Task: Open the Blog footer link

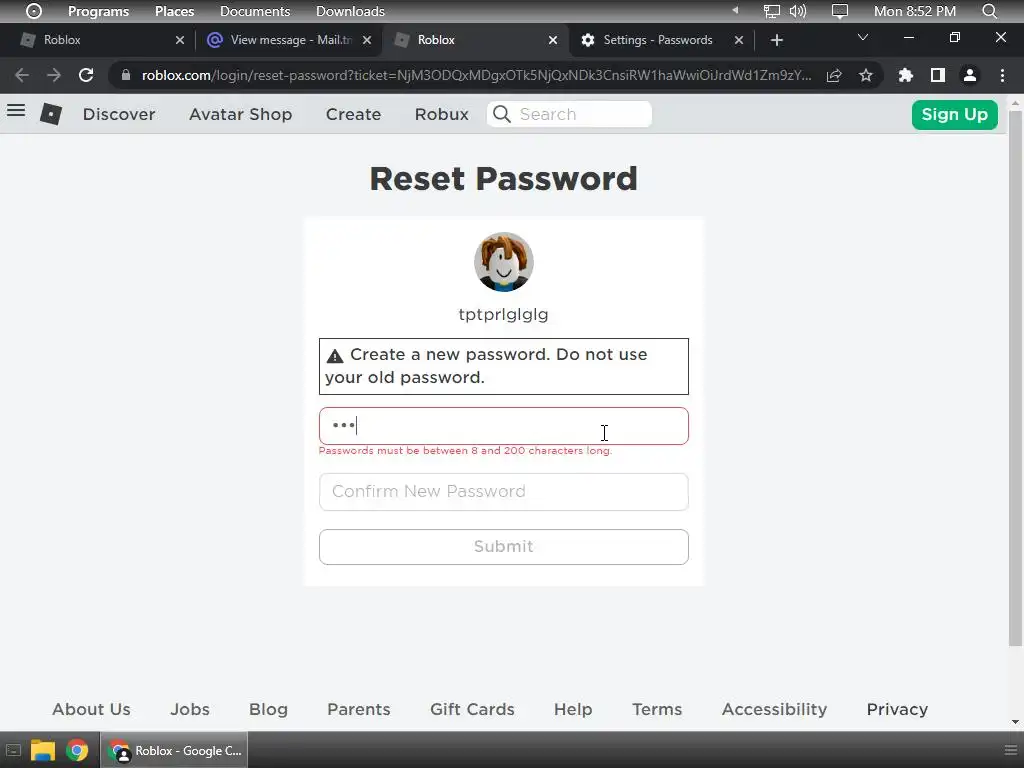Action: [268, 709]
